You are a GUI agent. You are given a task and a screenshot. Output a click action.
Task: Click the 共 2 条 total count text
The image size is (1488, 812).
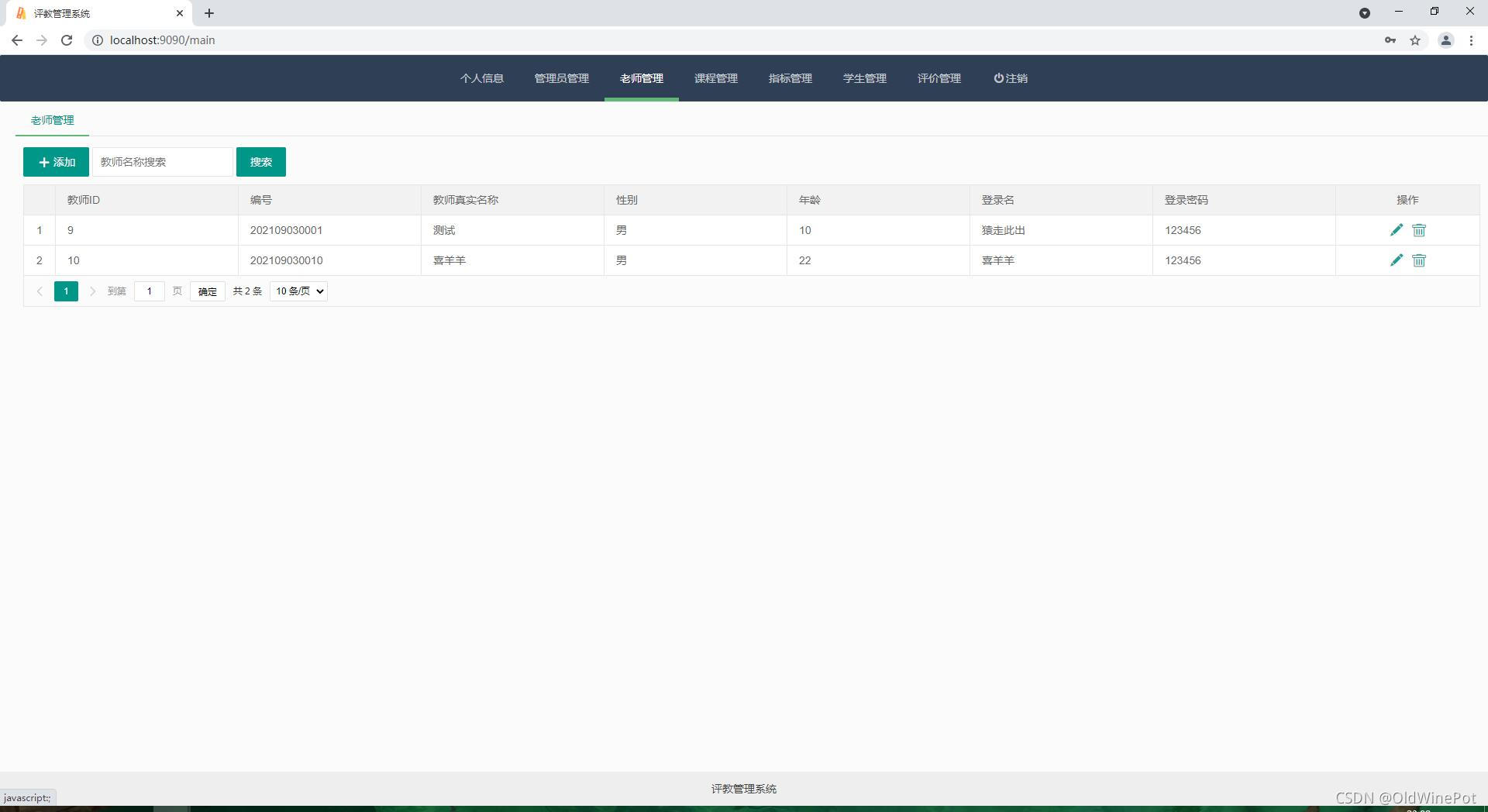[247, 291]
